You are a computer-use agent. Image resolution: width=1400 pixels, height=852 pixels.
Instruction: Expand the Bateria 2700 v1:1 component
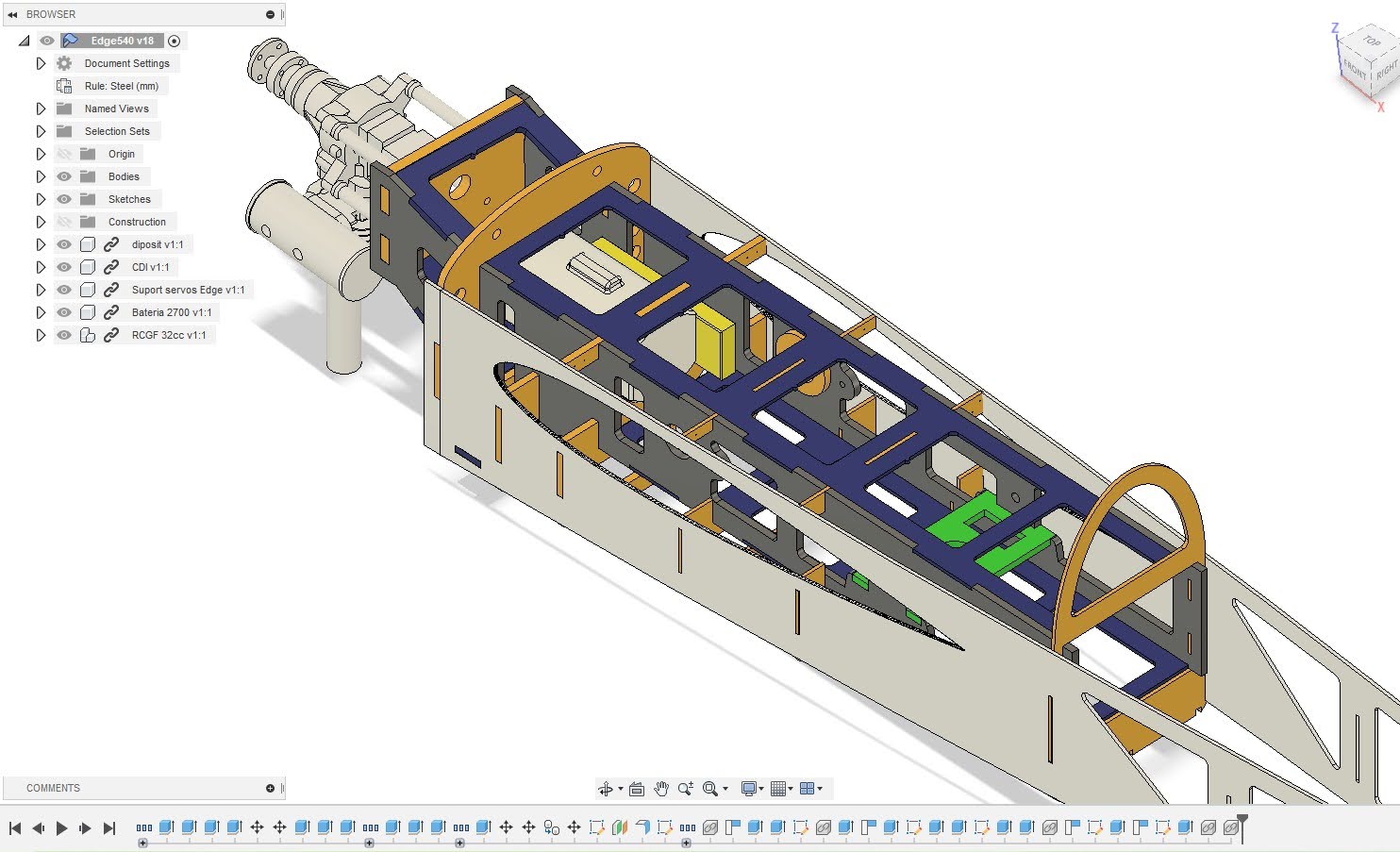[x=41, y=312]
